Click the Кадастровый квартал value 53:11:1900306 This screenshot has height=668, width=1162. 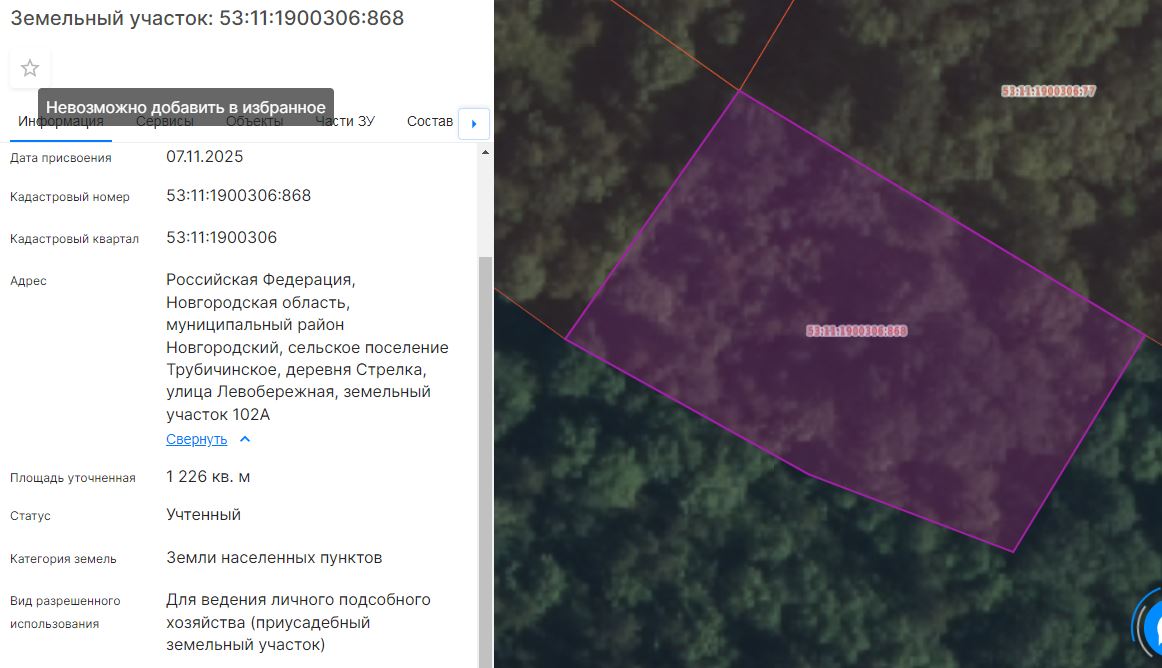pos(222,237)
